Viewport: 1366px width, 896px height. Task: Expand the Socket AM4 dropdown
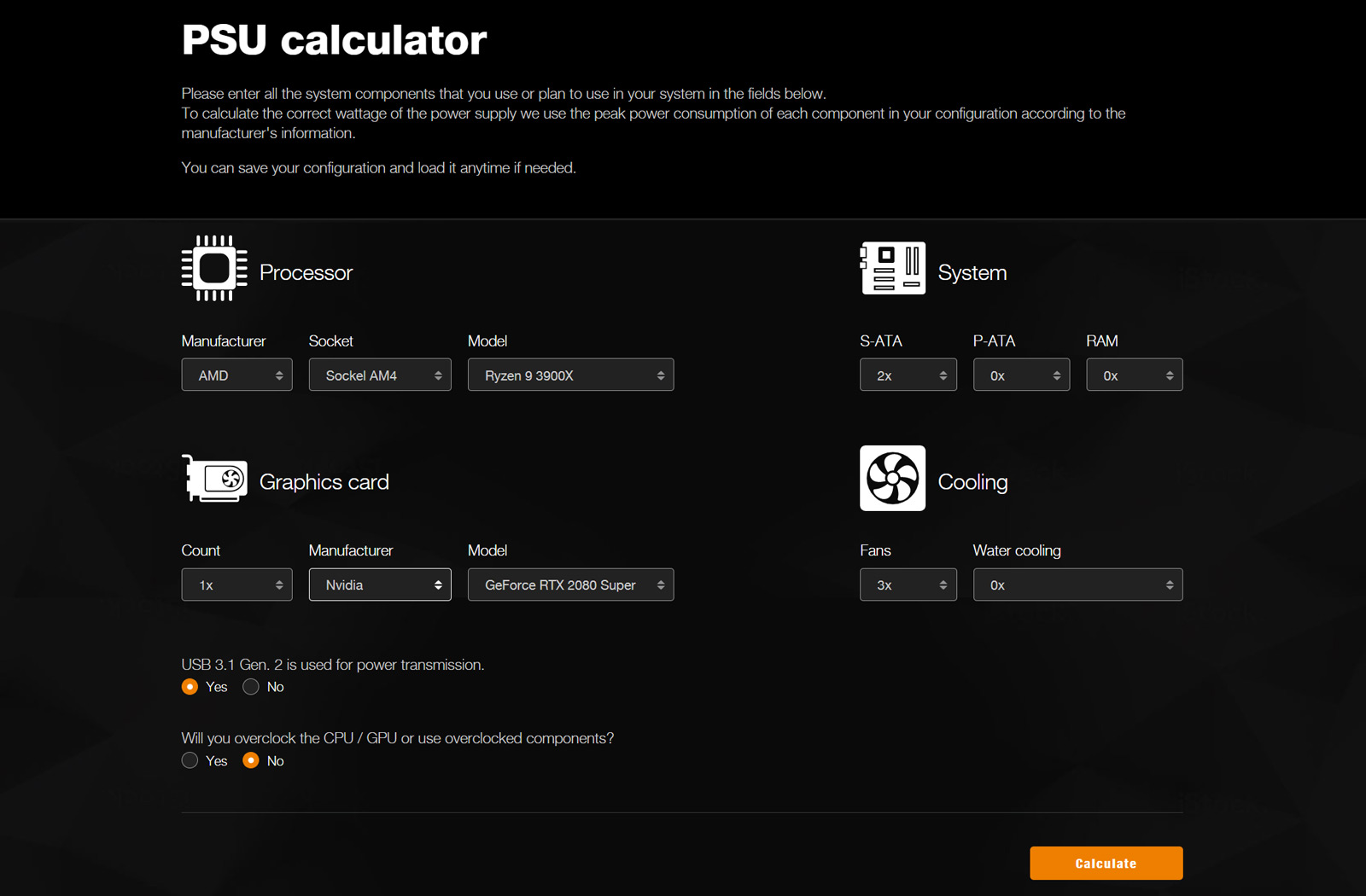380,375
